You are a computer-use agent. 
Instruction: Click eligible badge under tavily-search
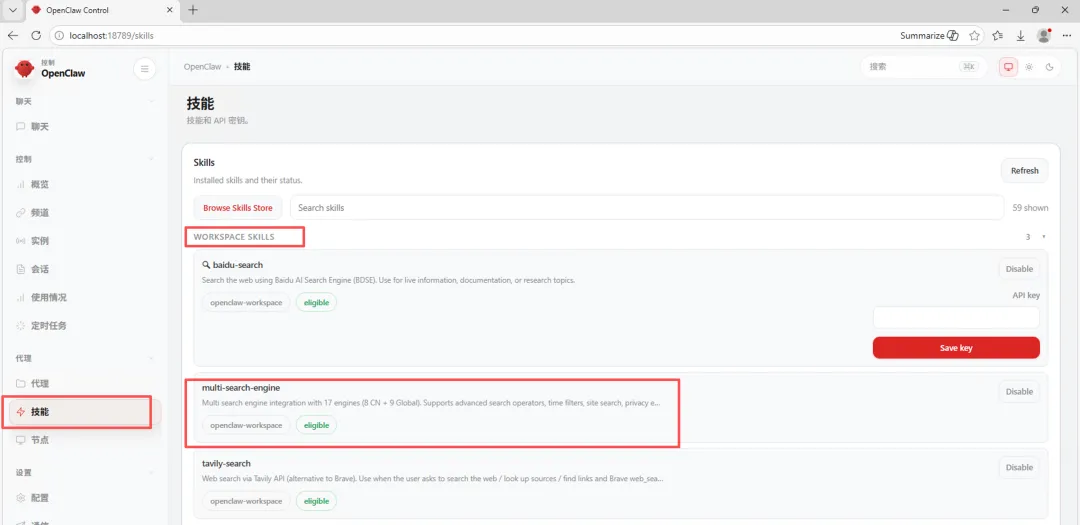pos(316,501)
